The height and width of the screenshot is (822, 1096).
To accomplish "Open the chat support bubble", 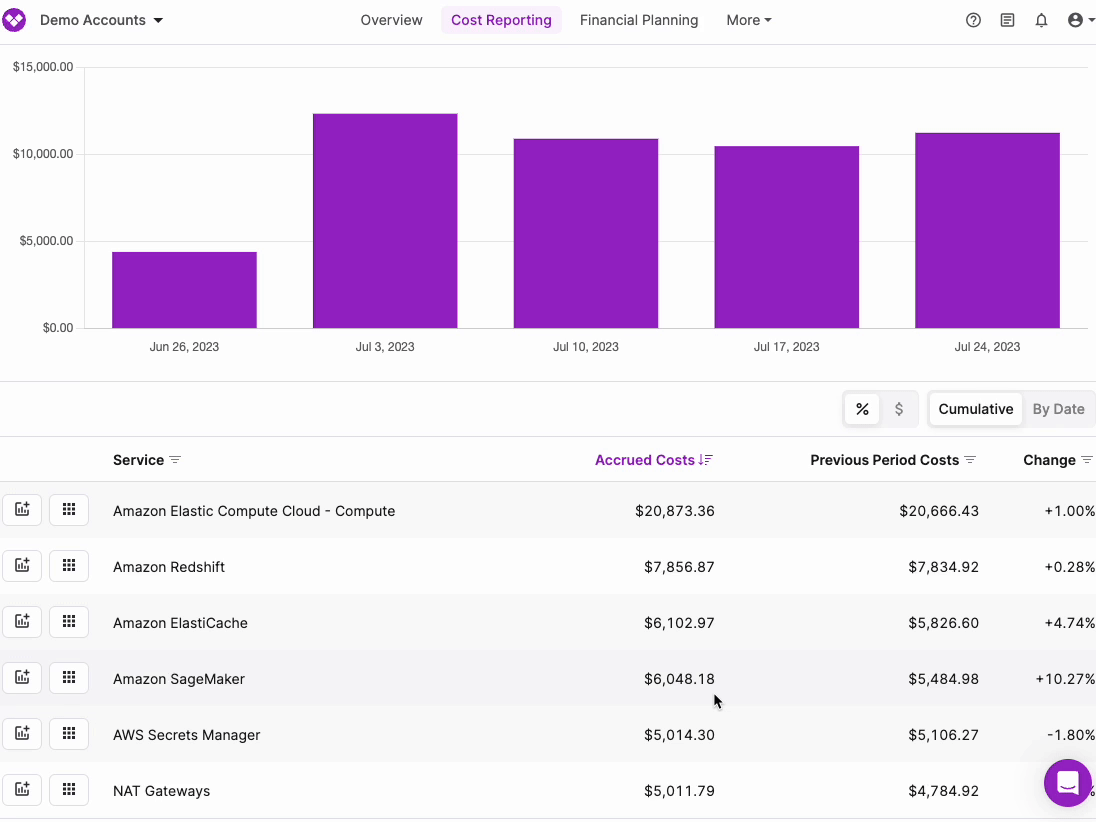I will (x=1067, y=782).
